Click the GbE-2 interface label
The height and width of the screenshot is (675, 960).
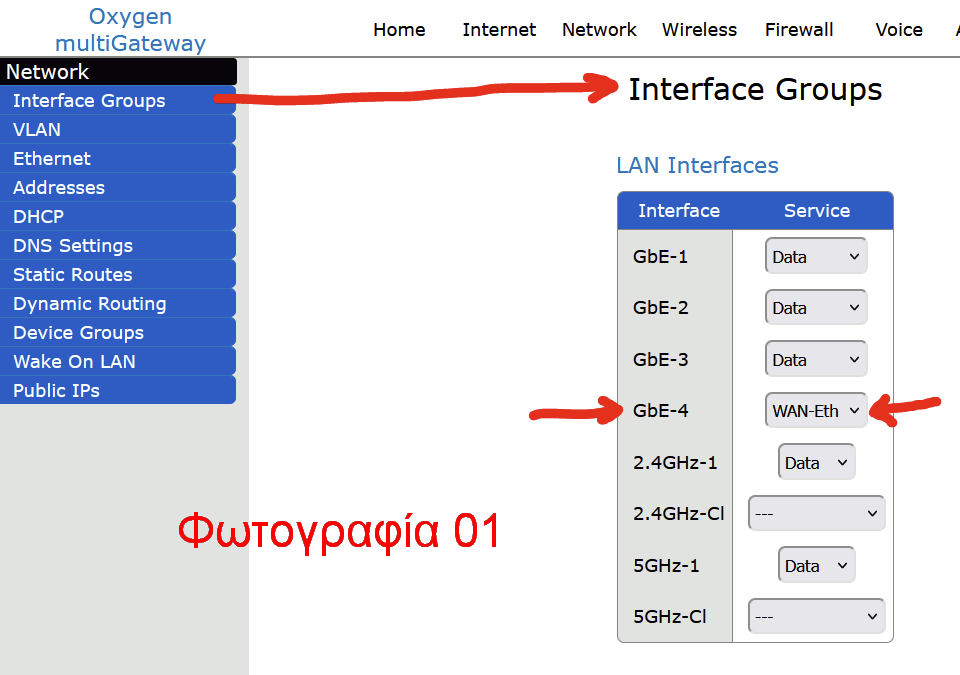[x=660, y=307]
